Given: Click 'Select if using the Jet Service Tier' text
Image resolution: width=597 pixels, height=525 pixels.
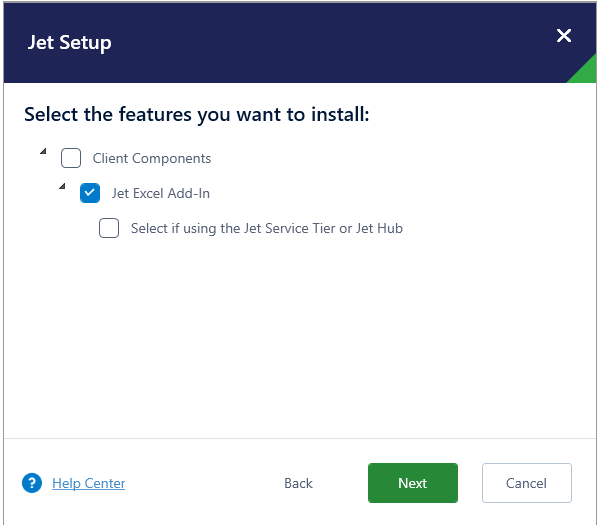Looking at the screenshot, I should pyautogui.click(x=267, y=228).
